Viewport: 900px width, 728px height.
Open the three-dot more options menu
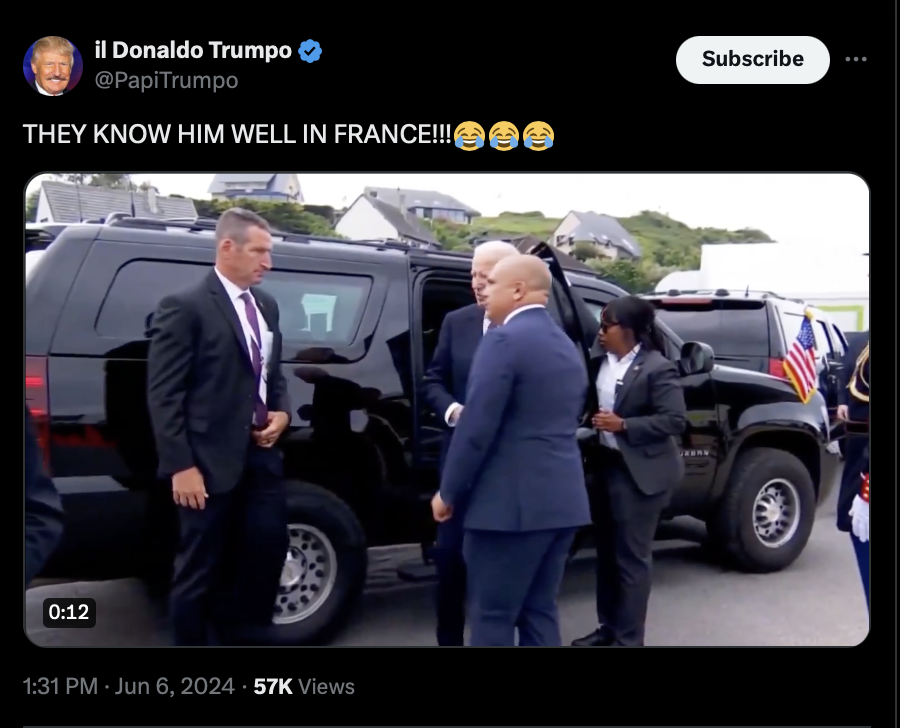(x=856, y=59)
